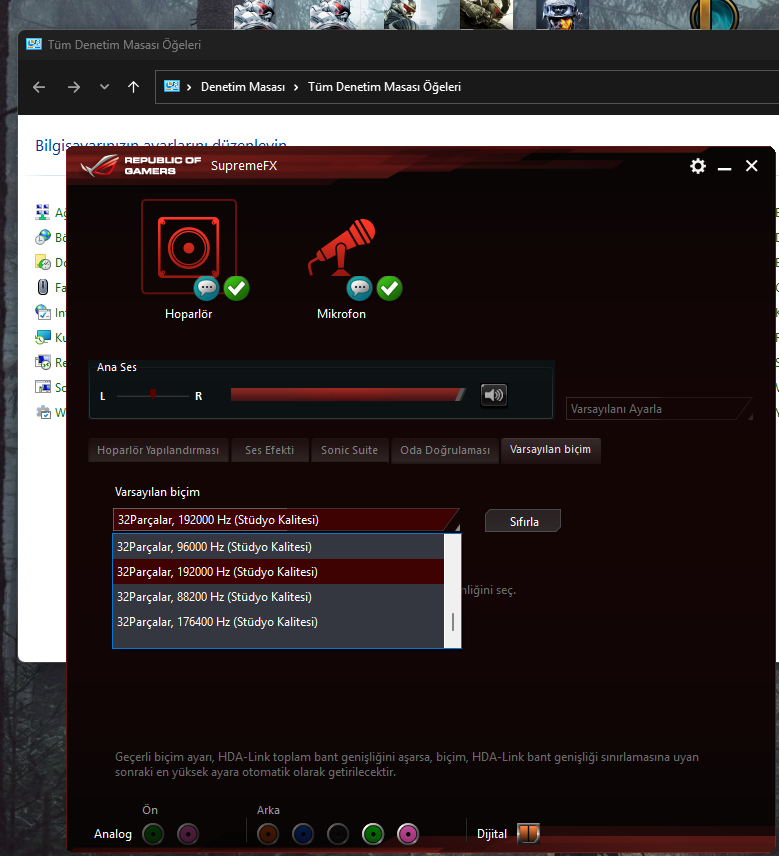Click the red Ana Ses volume bar
This screenshot has height=856, width=779.
pyautogui.click(x=348, y=394)
